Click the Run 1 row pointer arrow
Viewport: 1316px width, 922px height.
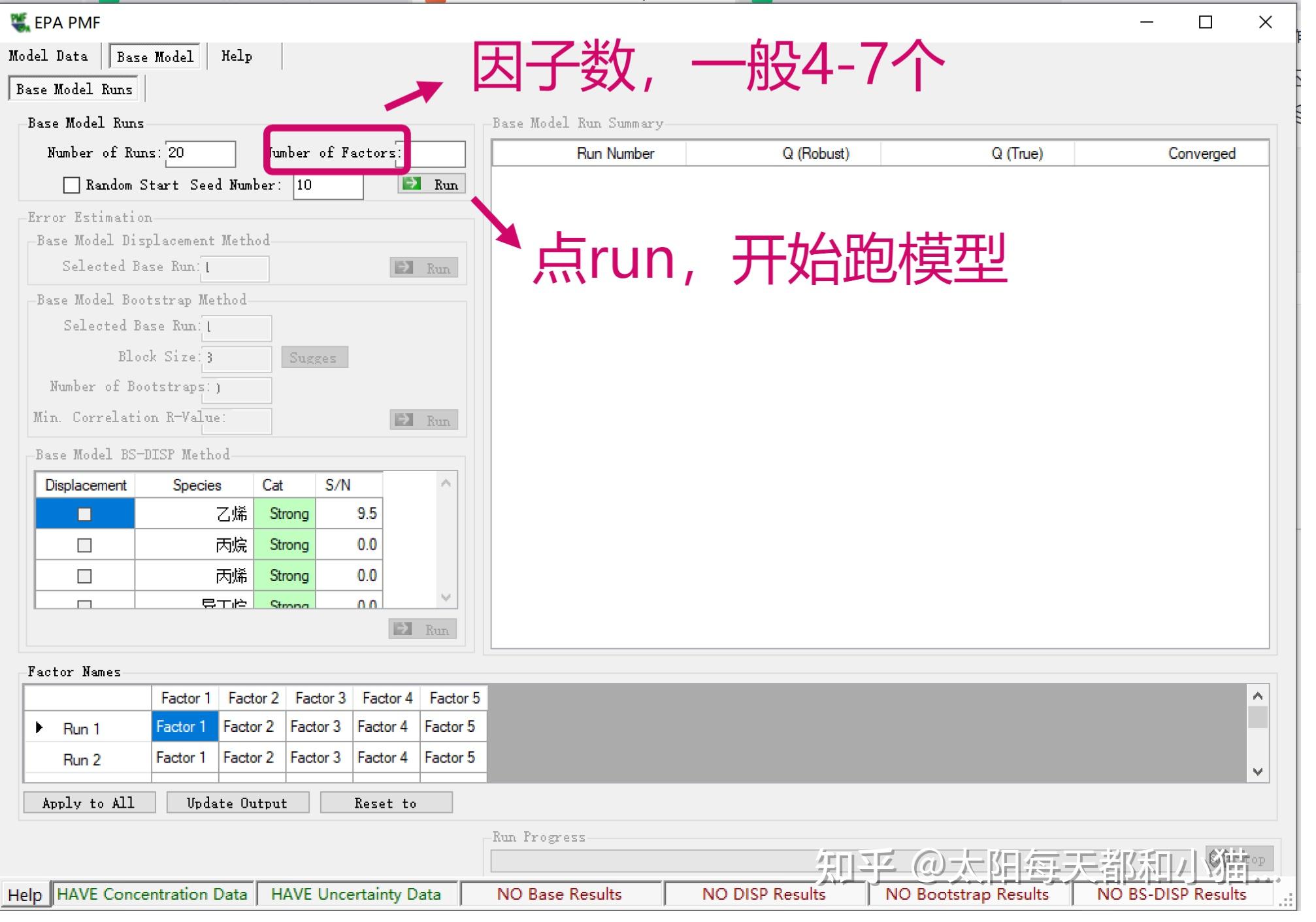[x=39, y=728]
